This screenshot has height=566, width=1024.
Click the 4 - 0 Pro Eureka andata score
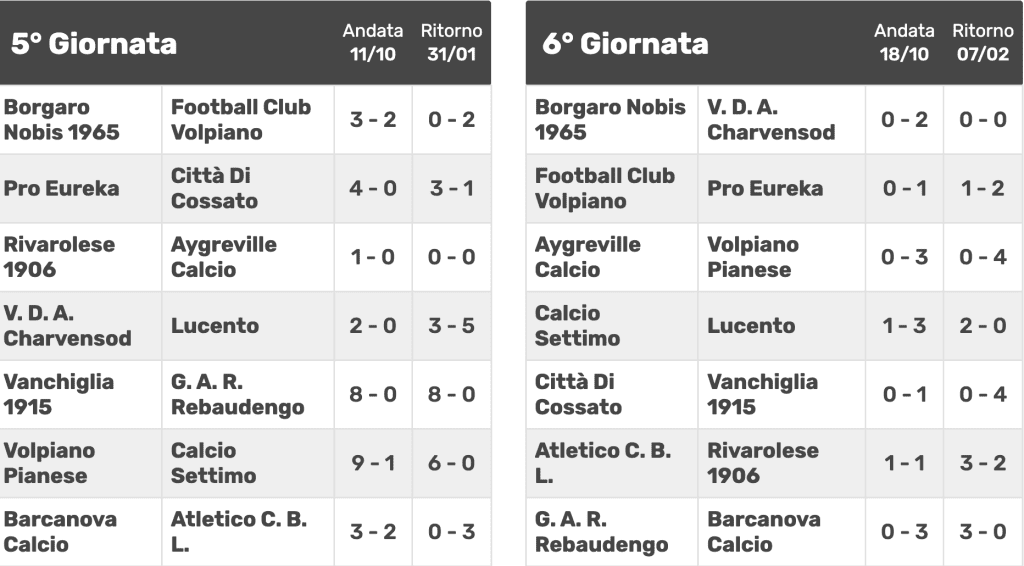click(x=373, y=189)
